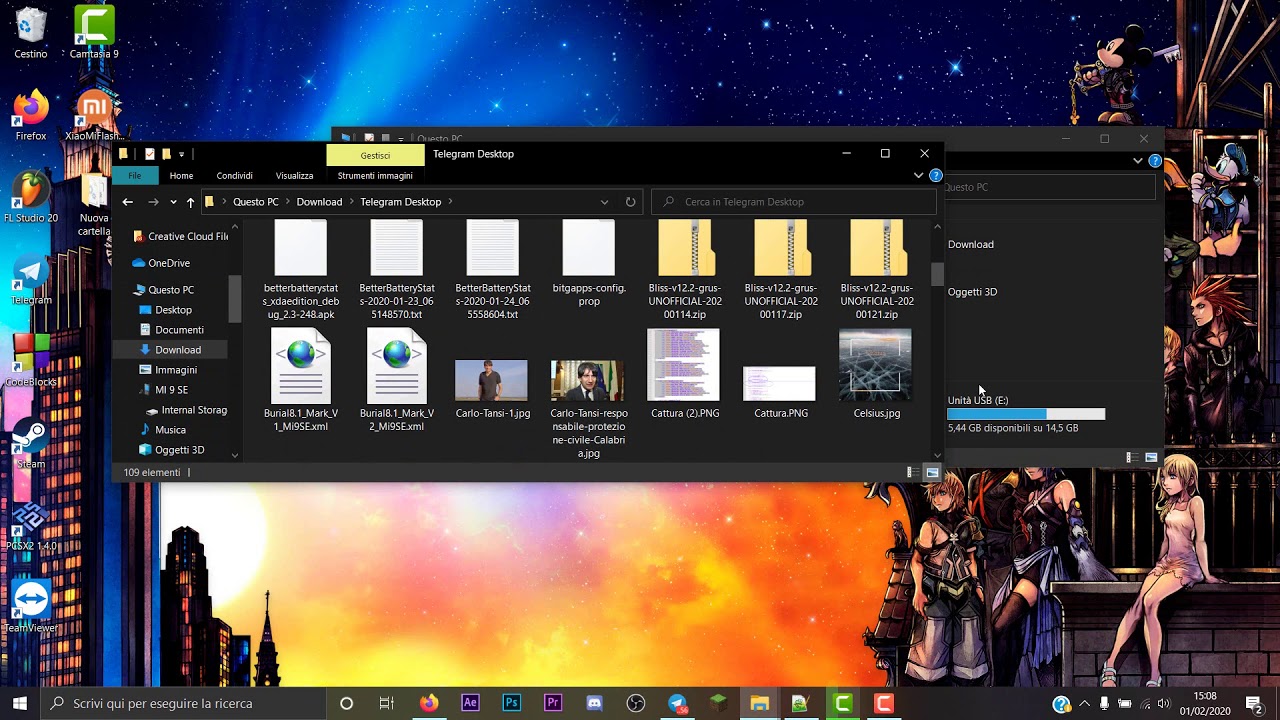This screenshot has width=1280, height=720.
Task: Open After Effects from the taskbar
Action: tap(470, 703)
